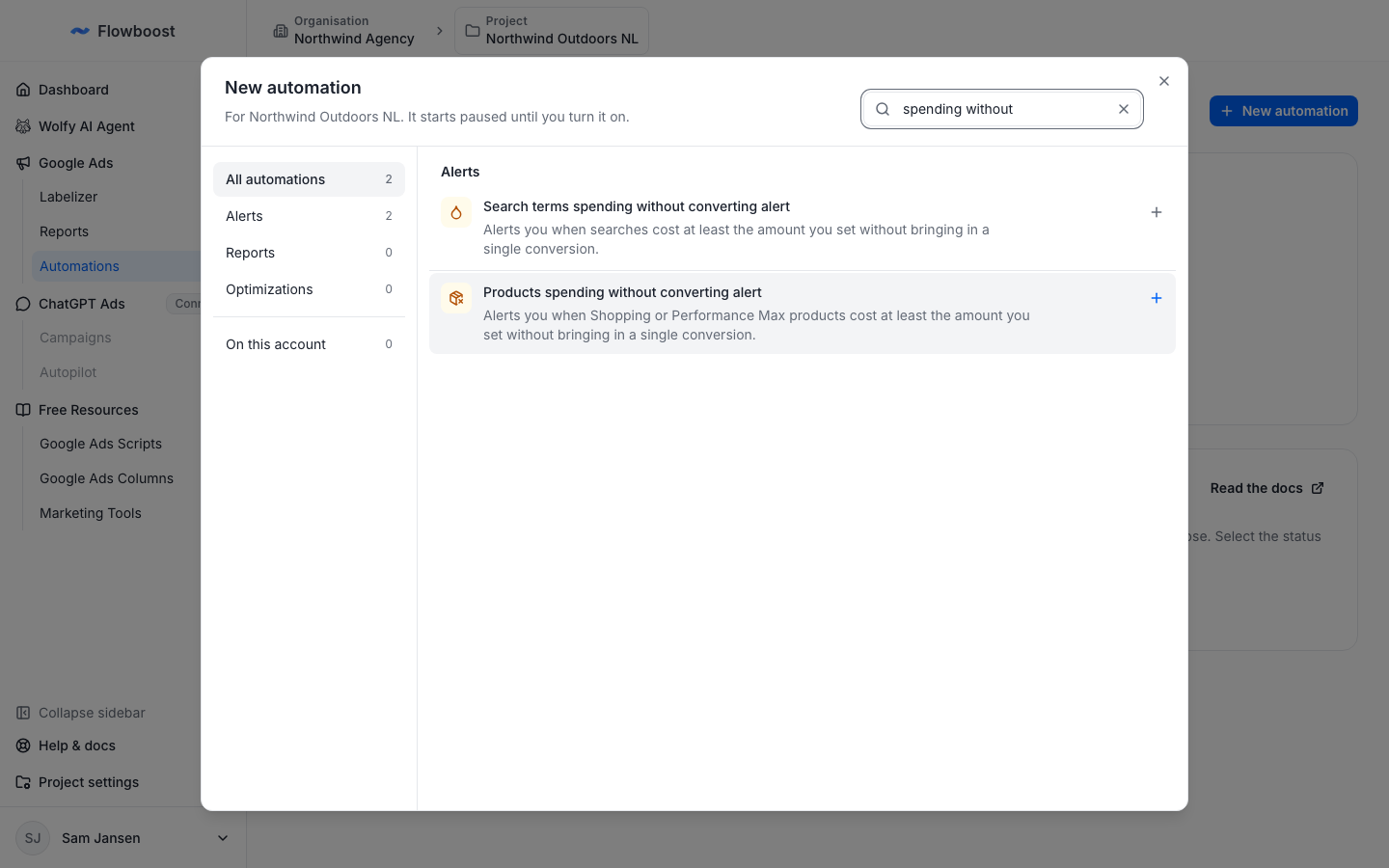This screenshot has height=868, width=1389.
Task: Clear the search field with the X icon
Action: 1124,109
